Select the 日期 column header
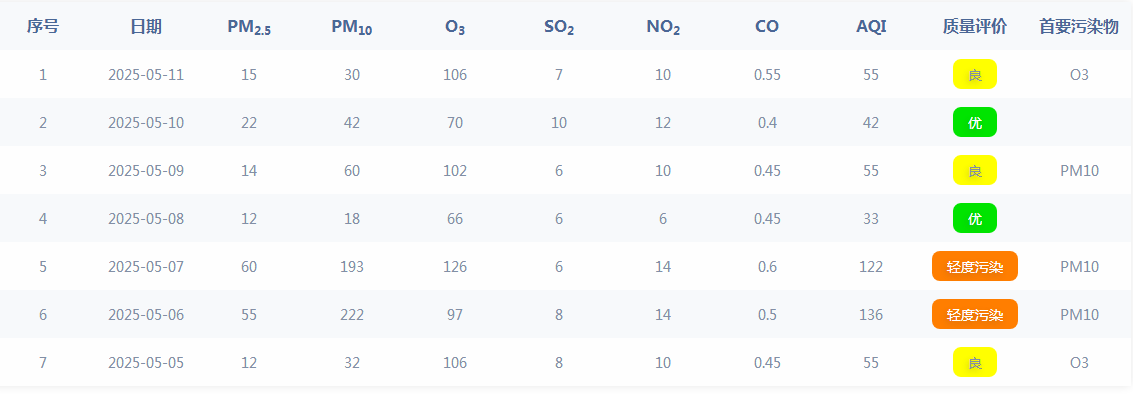 (146, 27)
